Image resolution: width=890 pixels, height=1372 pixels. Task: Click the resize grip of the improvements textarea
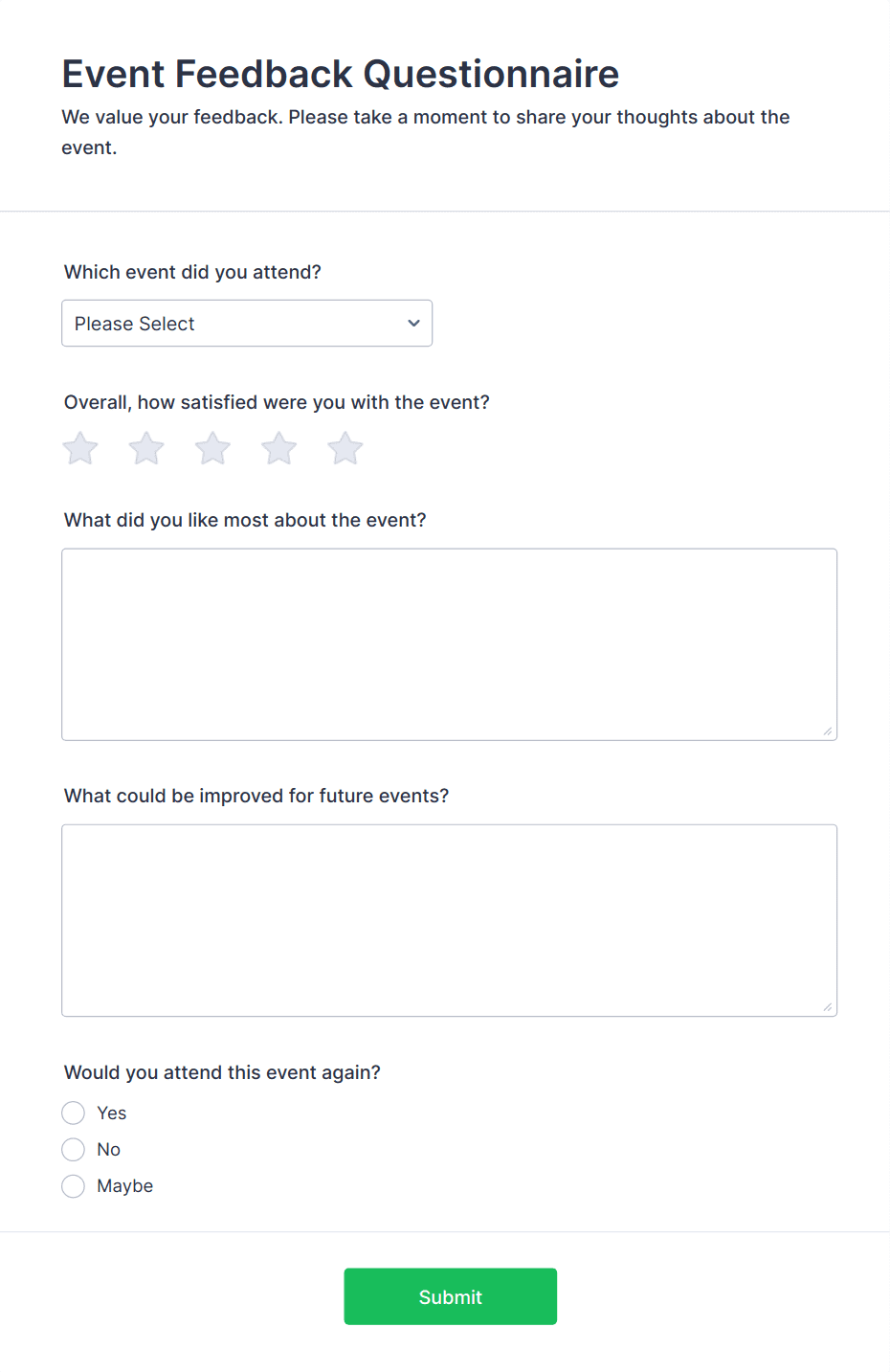coord(828,1006)
